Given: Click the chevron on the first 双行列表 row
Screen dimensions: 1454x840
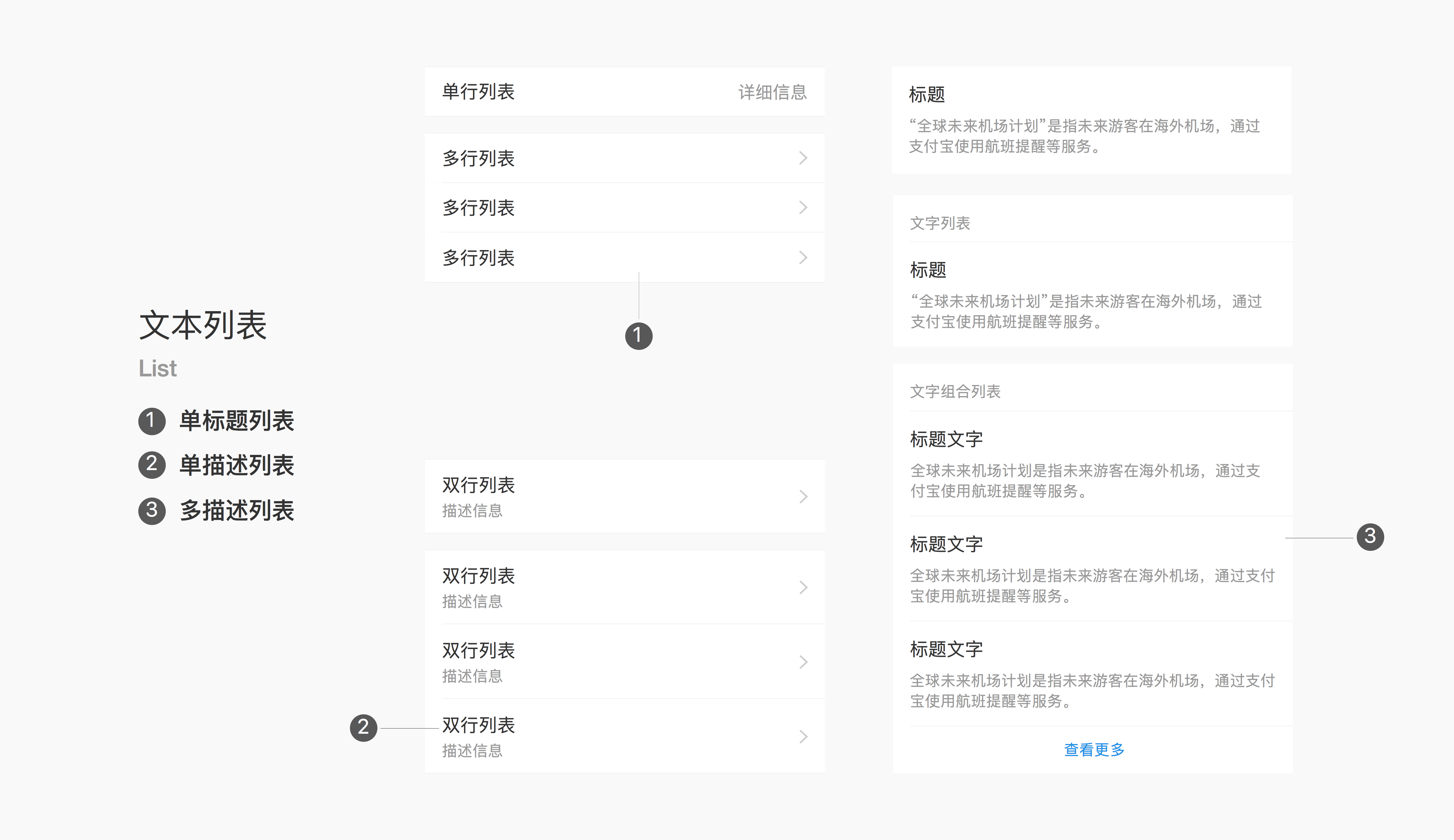Looking at the screenshot, I should coord(803,497).
